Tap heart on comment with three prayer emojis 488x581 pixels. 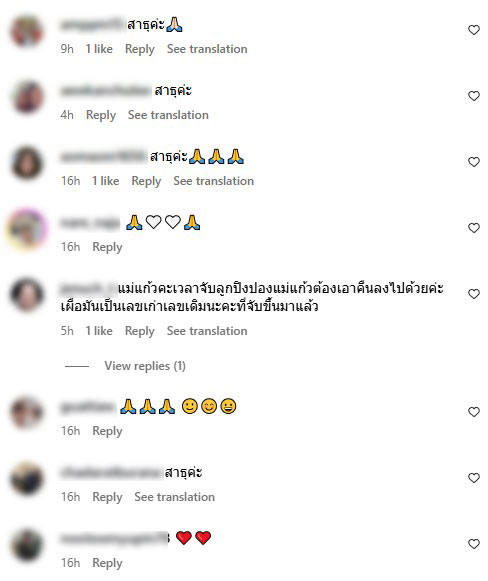474,162
